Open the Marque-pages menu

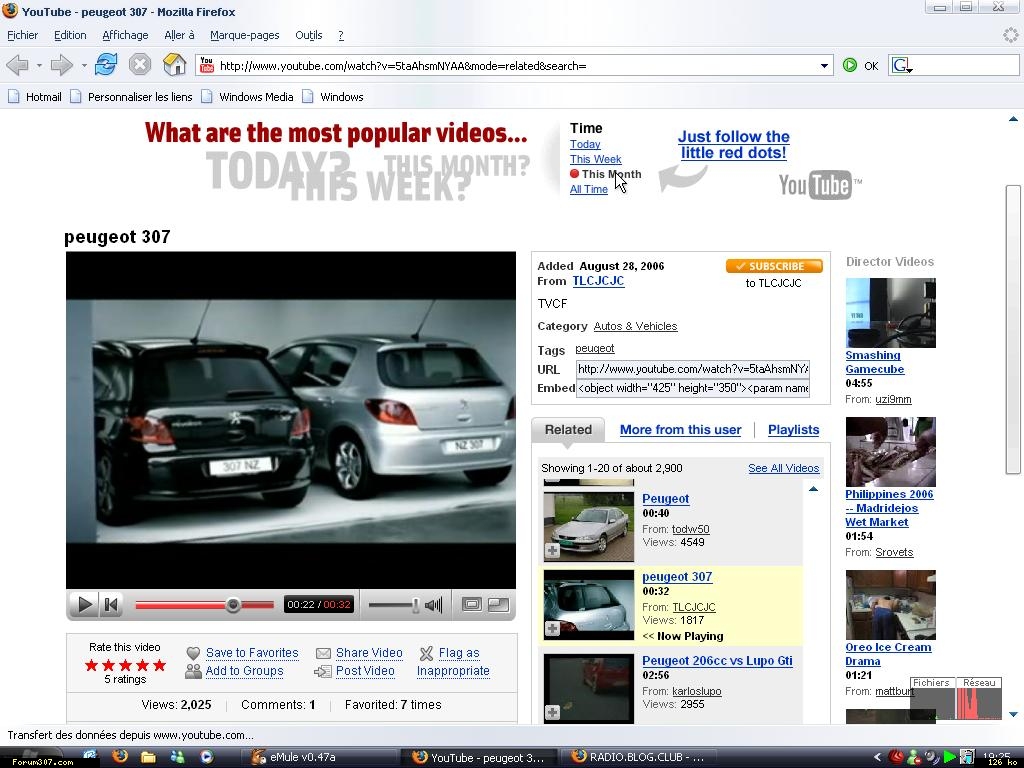coord(245,35)
